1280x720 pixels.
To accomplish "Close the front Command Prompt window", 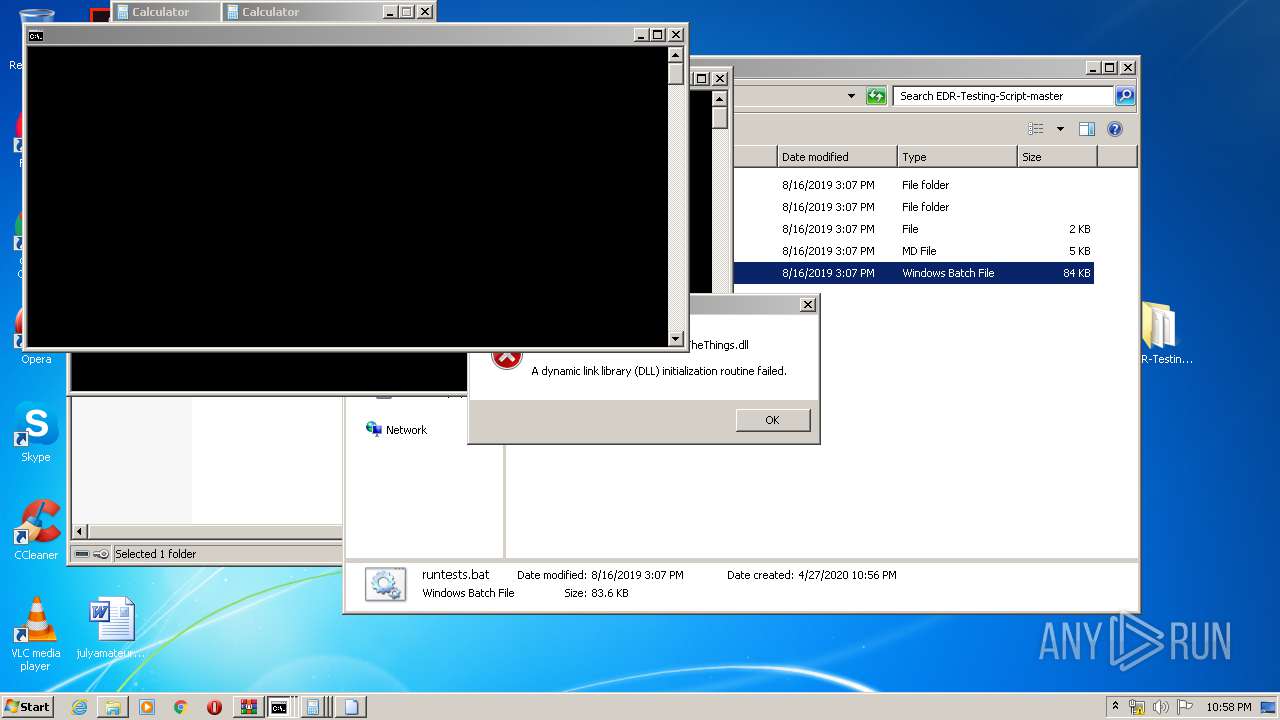I will [675, 35].
